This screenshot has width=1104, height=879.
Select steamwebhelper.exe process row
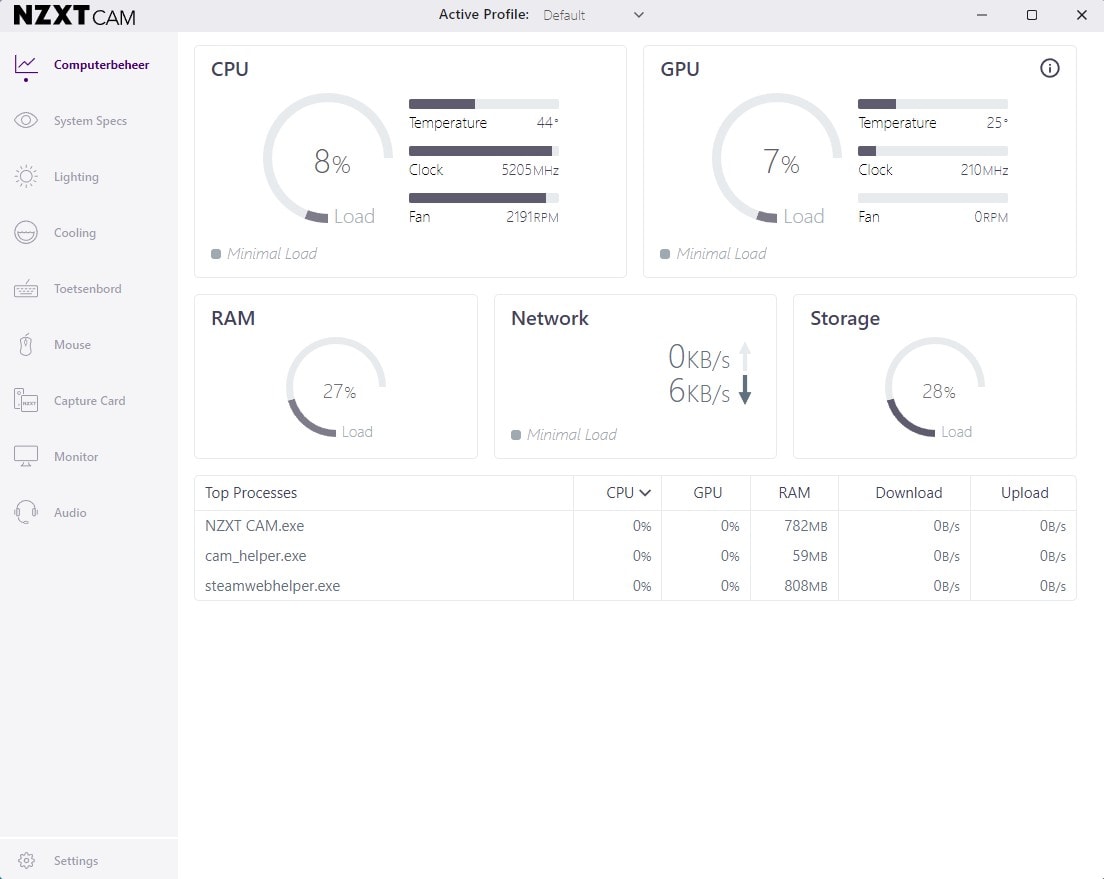(x=635, y=586)
